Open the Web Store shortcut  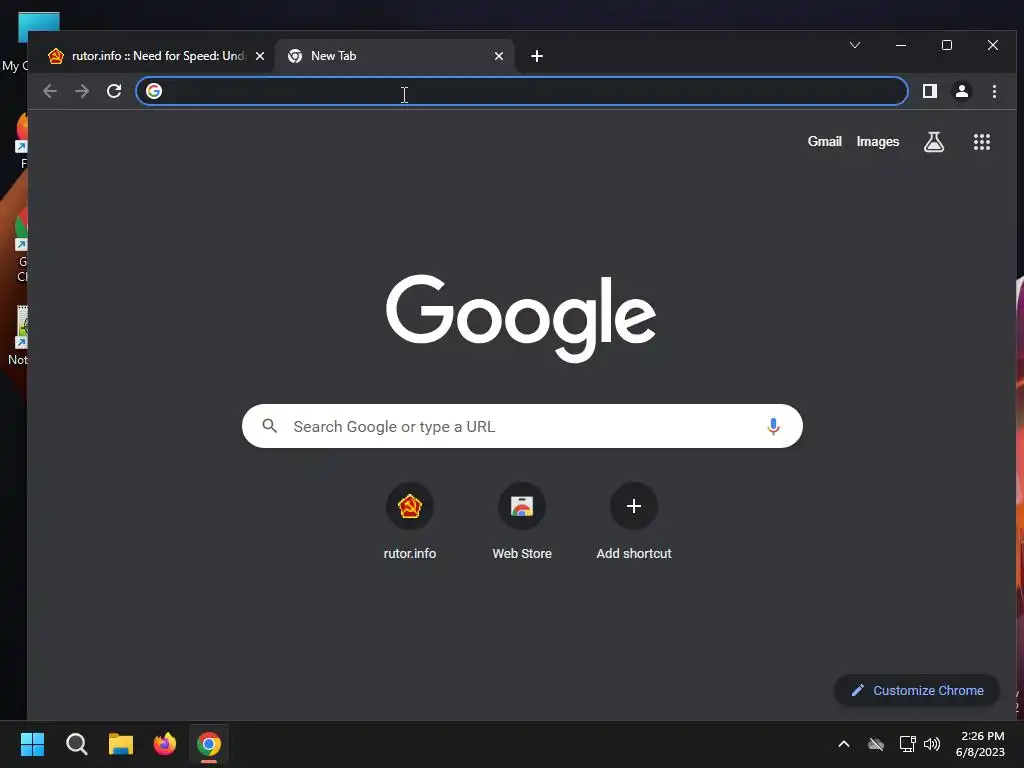tap(522, 521)
